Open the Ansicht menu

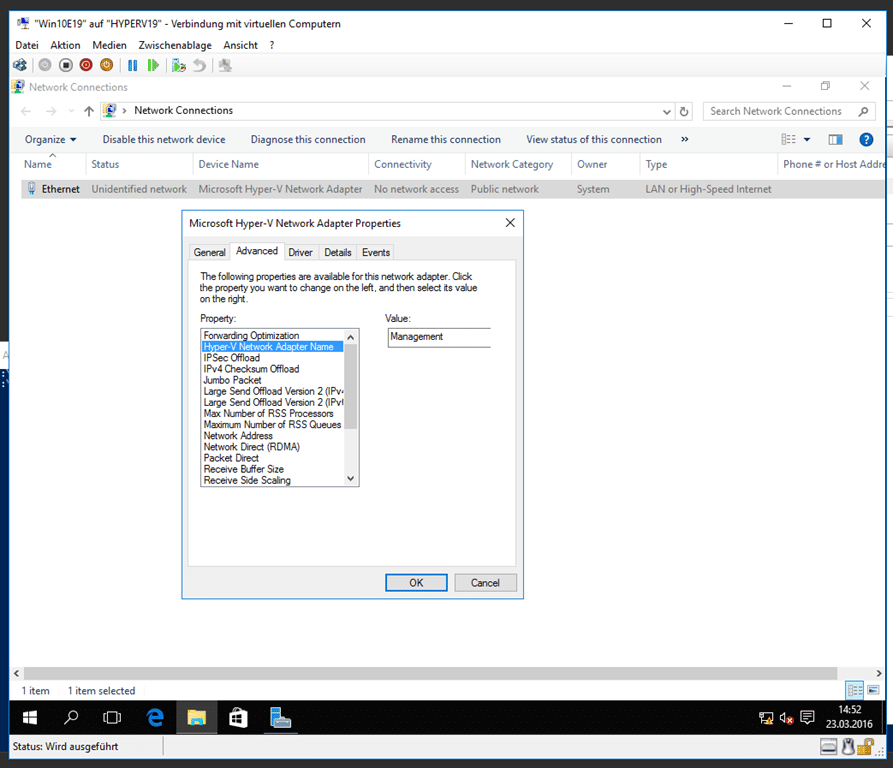(240, 45)
